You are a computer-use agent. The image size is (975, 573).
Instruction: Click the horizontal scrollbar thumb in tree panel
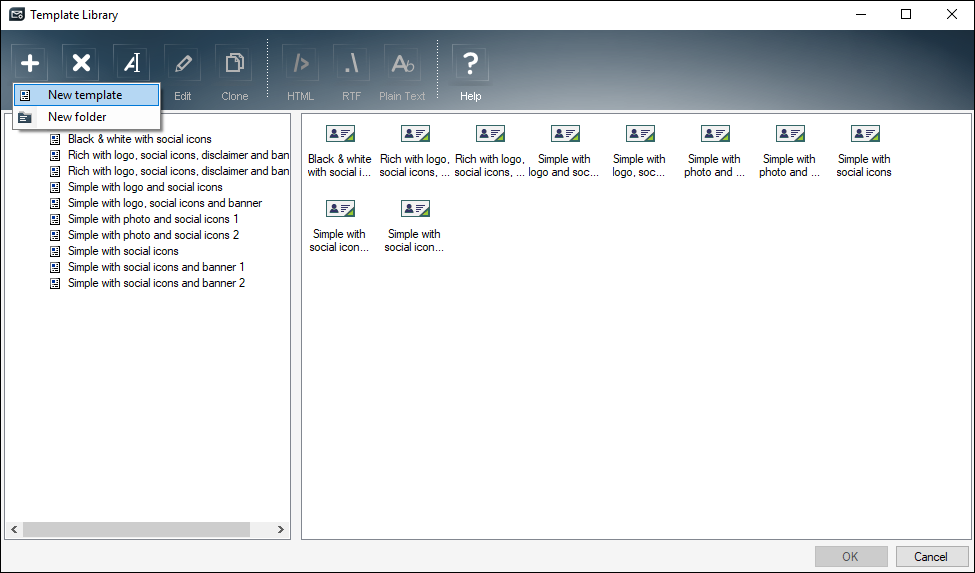(x=136, y=529)
